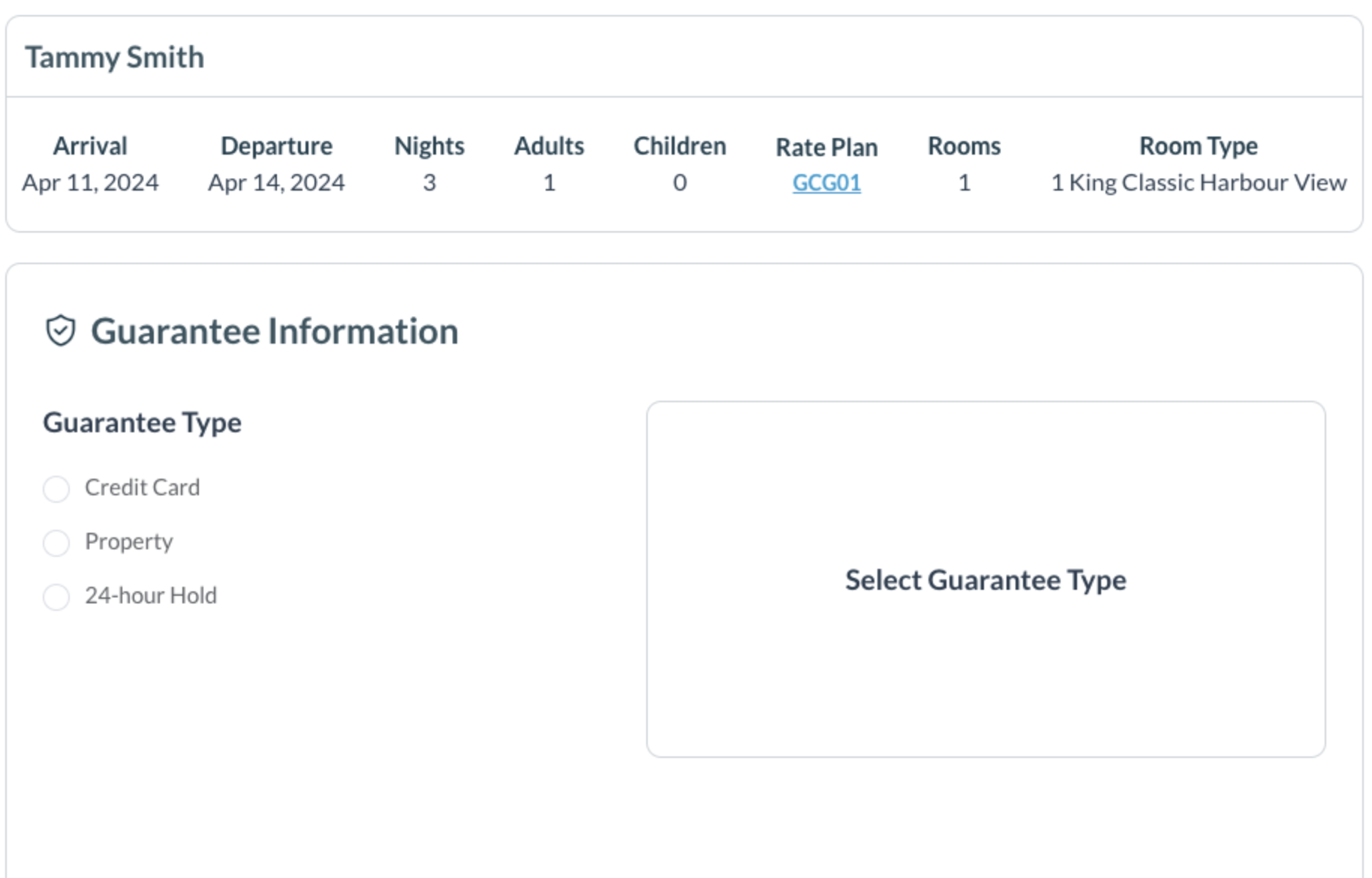Image resolution: width=1372 pixels, height=878 pixels.
Task: Click the shield icon beside Guarantee Information
Action: 62,329
